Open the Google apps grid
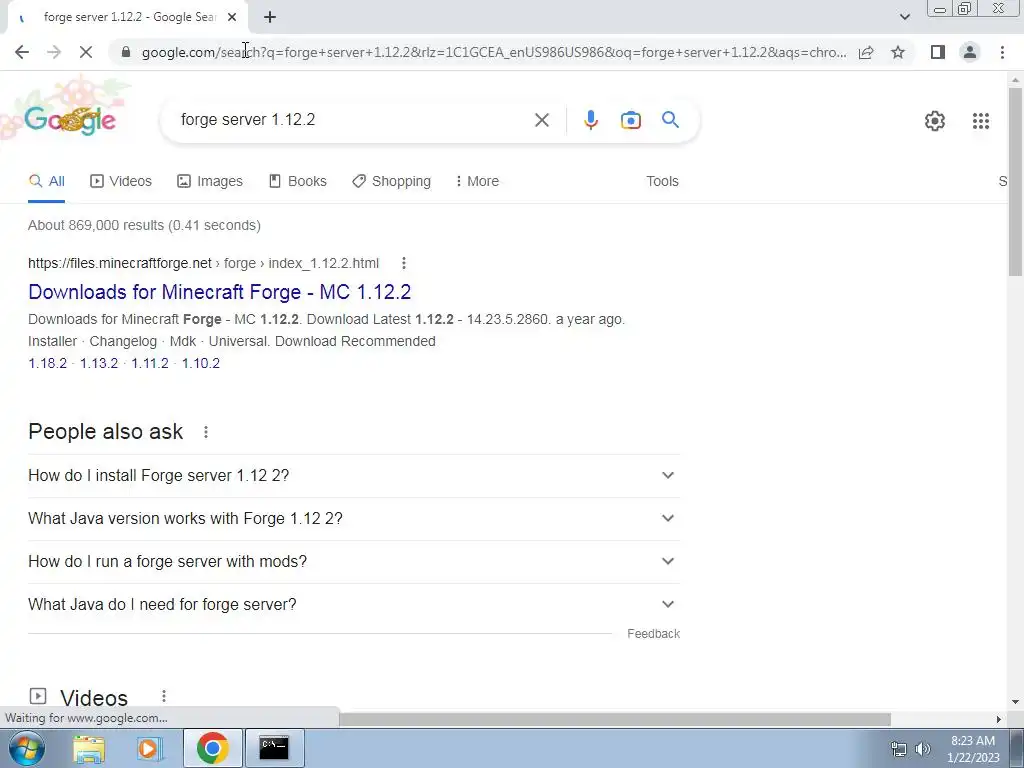Viewport: 1024px width, 768px height. 980,121
